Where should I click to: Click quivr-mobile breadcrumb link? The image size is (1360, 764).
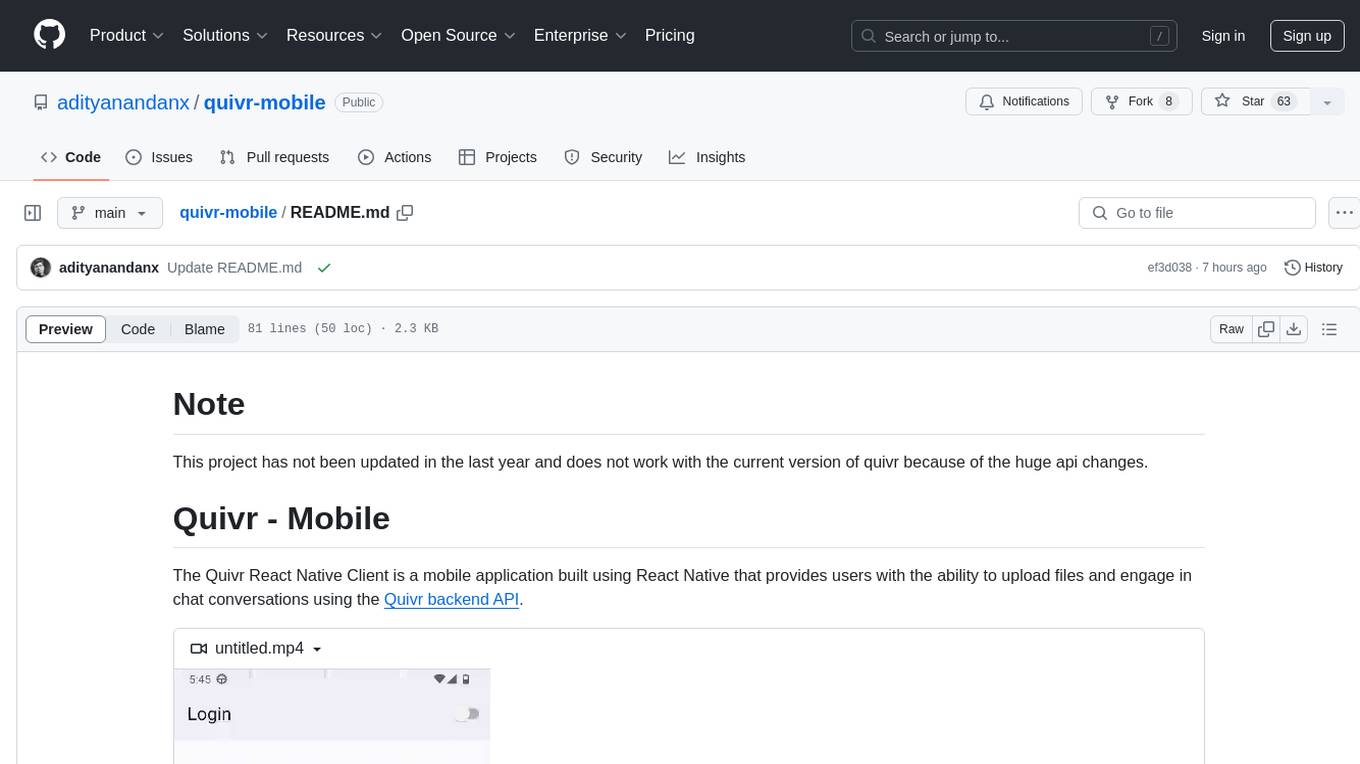pos(228,212)
